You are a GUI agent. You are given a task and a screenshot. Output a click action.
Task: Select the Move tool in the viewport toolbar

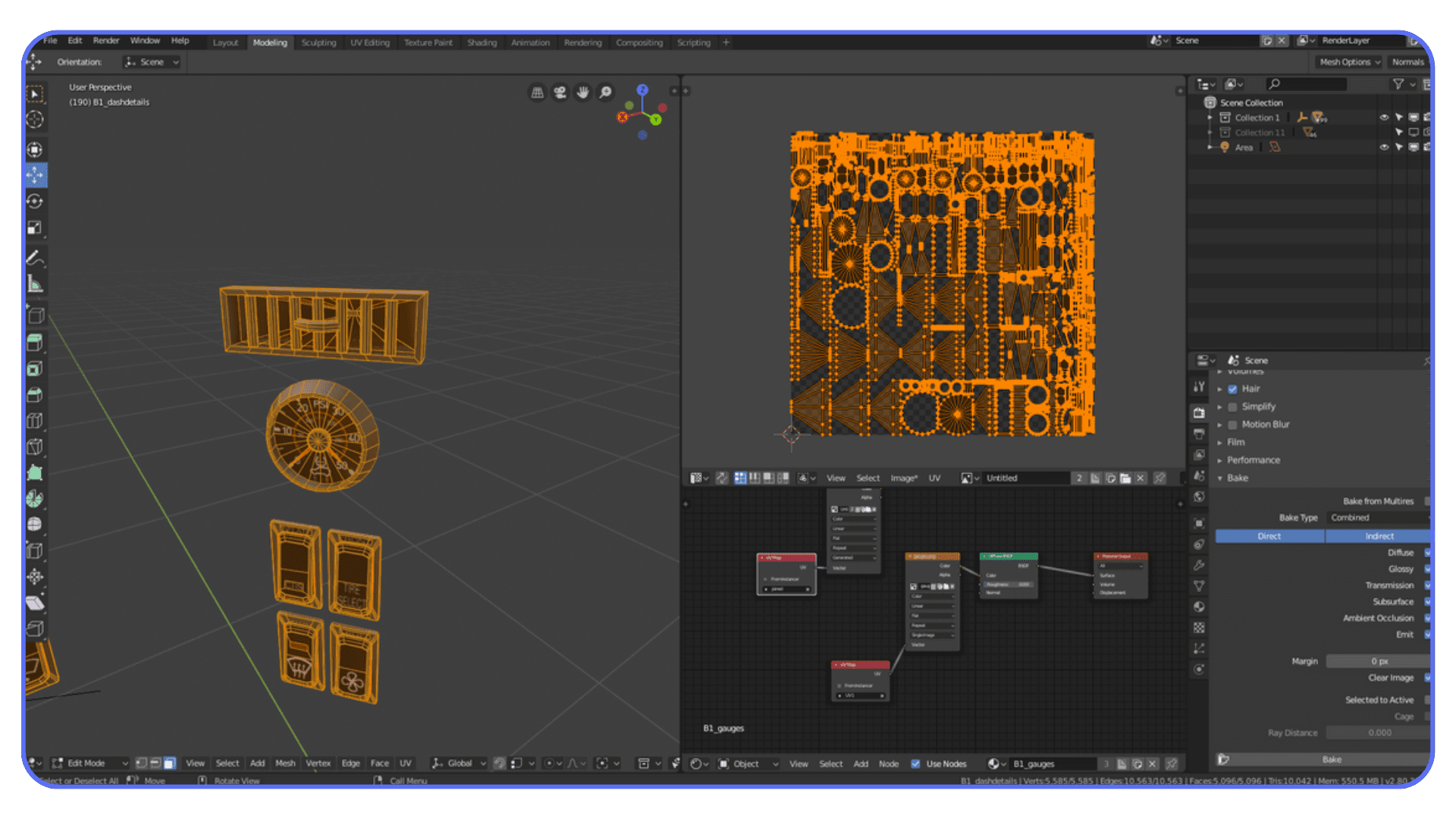tap(34, 173)
